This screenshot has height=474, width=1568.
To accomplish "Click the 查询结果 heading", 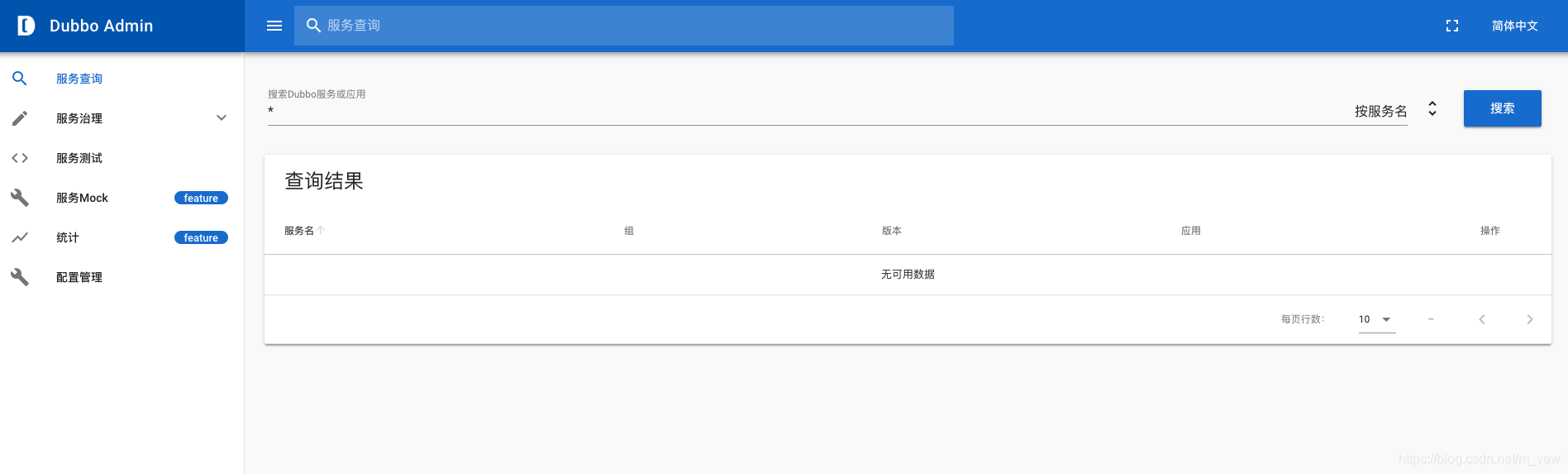I will [324, 181].
